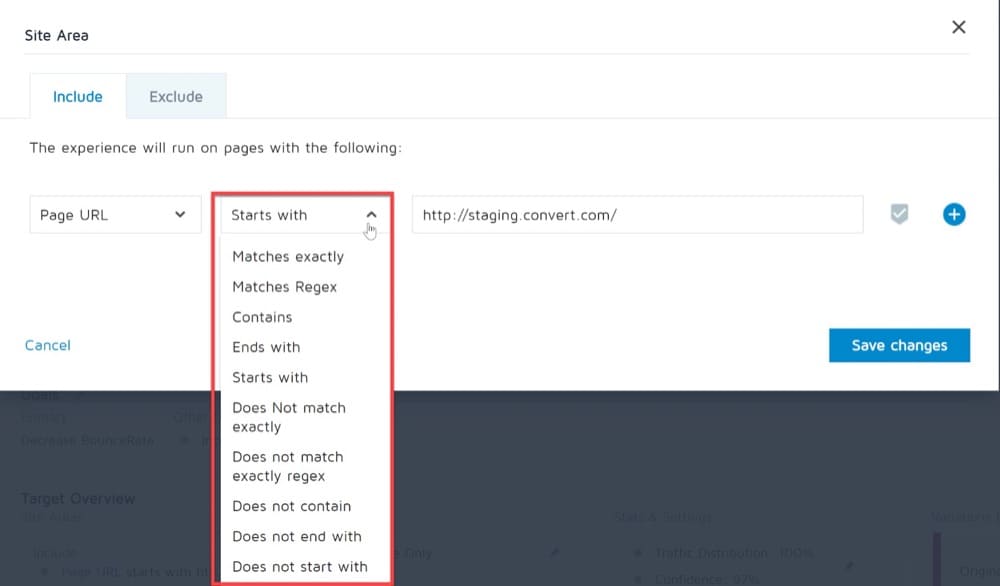Select Does not match exactly regex
Image resolution: width=1000 pixels, height=586 pixels.
(x=288, y=466)
